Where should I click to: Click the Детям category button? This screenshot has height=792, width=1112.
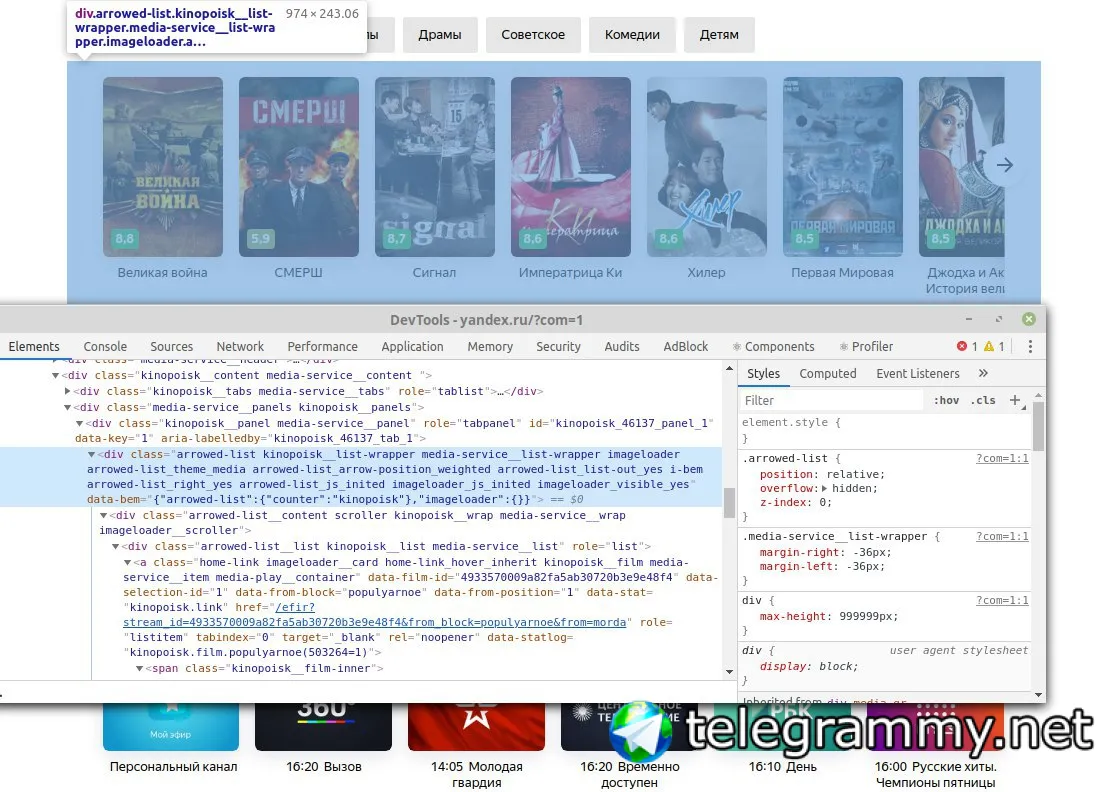(719, 34)
